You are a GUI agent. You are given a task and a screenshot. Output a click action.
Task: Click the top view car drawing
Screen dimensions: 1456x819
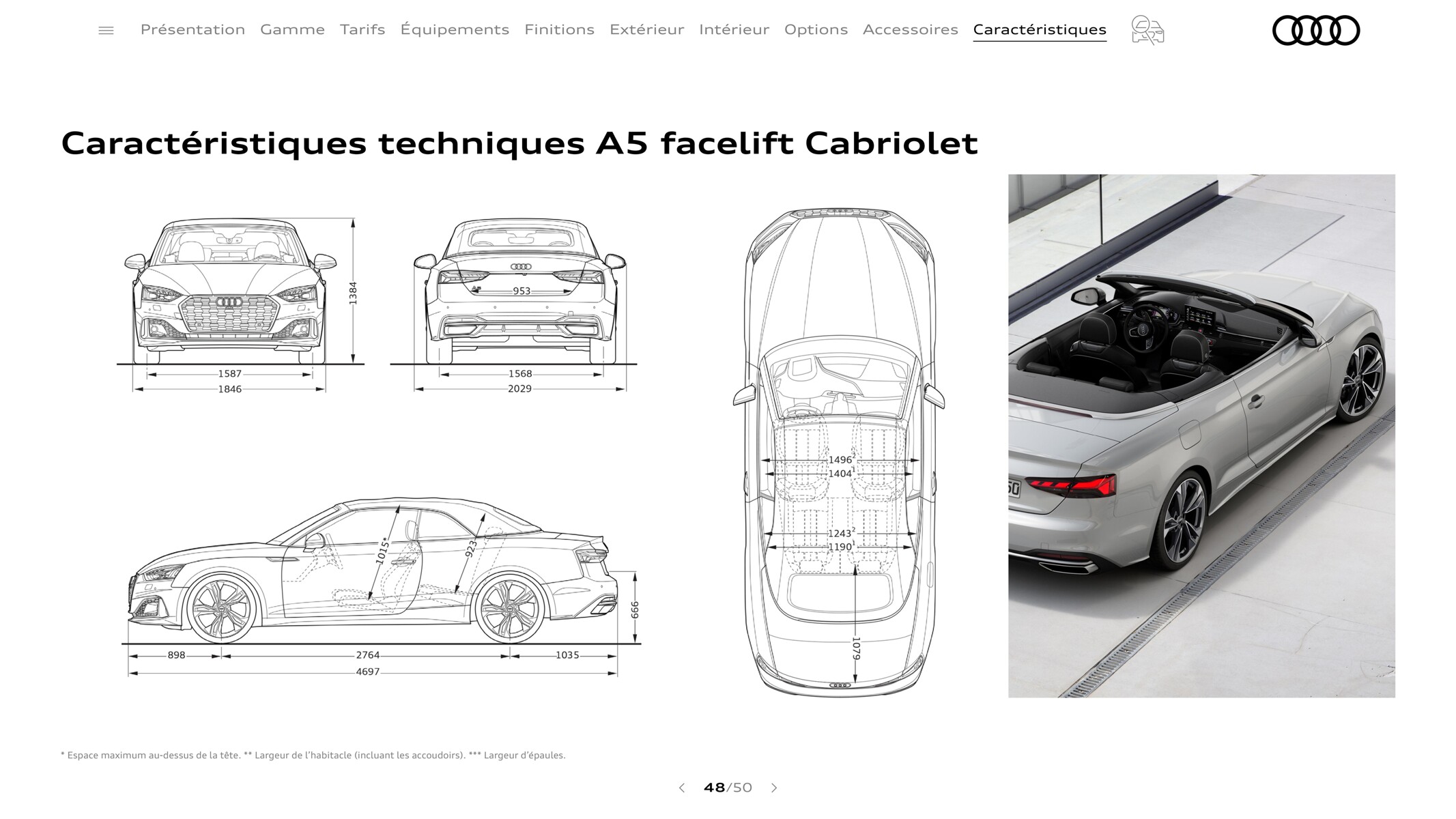pos(839,452)
